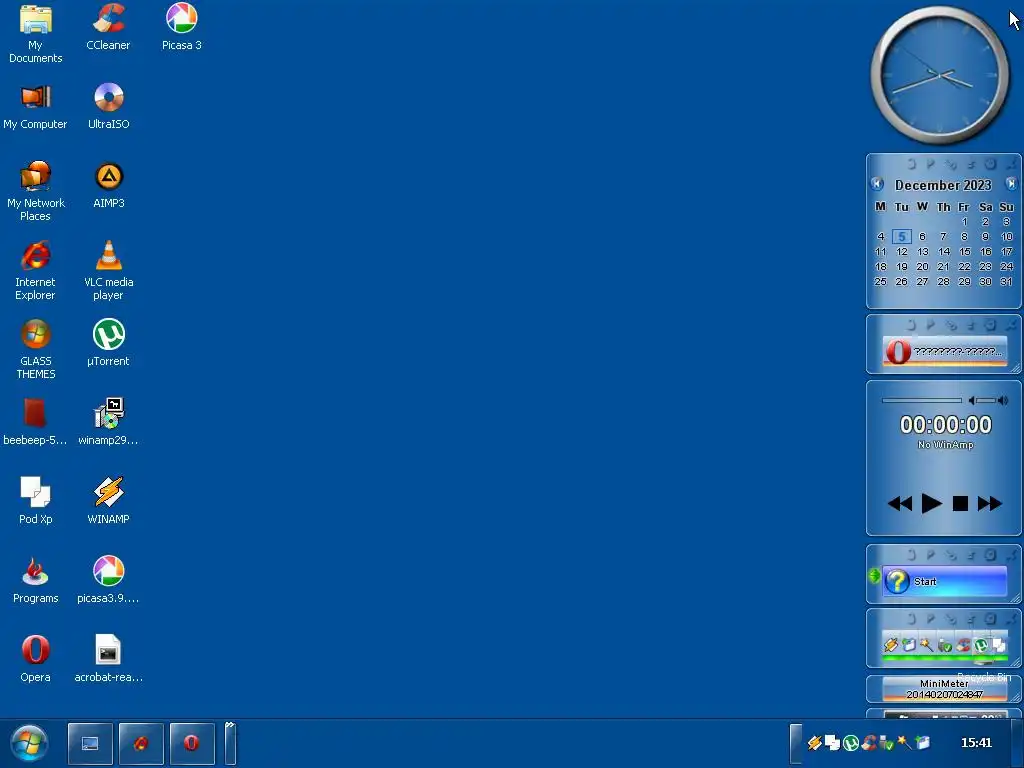Click the December 2023 calendar title
Screen dimensions: 1024x768
943,185
